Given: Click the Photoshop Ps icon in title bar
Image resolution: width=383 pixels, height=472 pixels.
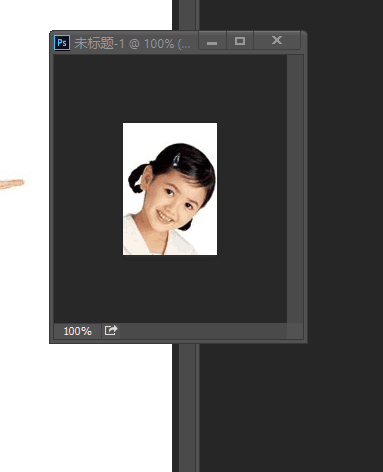Looking at the screenshot, I should [x=62, y=43].
